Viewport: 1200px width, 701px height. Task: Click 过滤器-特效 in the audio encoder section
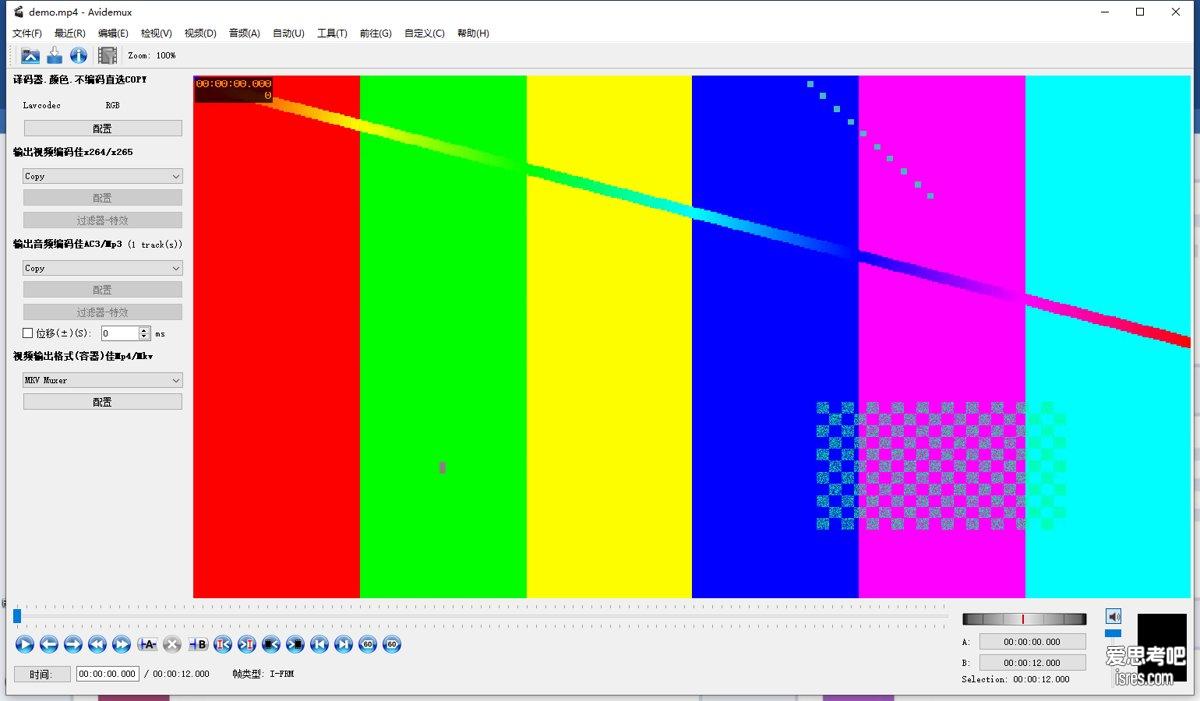point(103,312)
